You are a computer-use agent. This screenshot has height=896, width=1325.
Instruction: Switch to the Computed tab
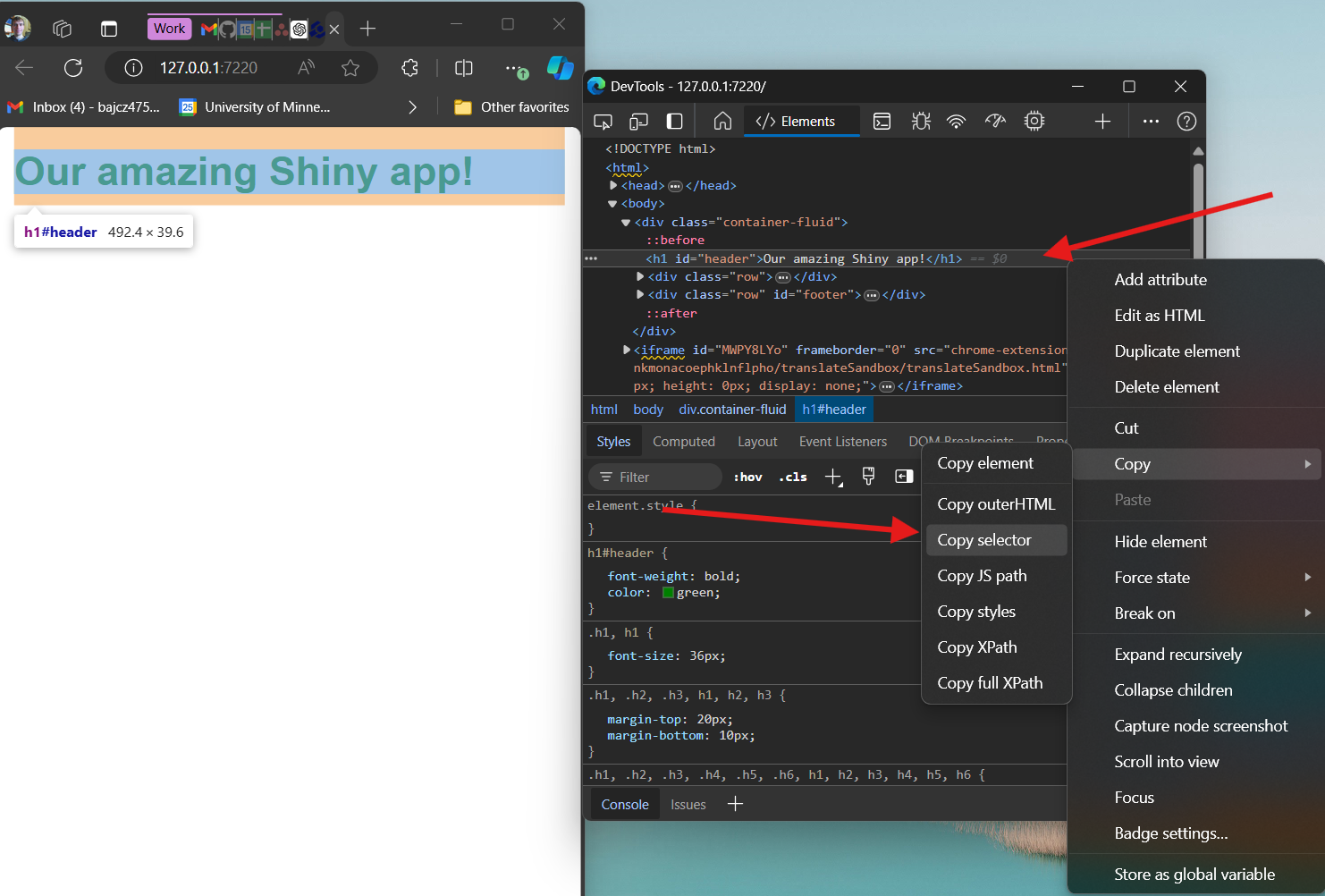684,441
